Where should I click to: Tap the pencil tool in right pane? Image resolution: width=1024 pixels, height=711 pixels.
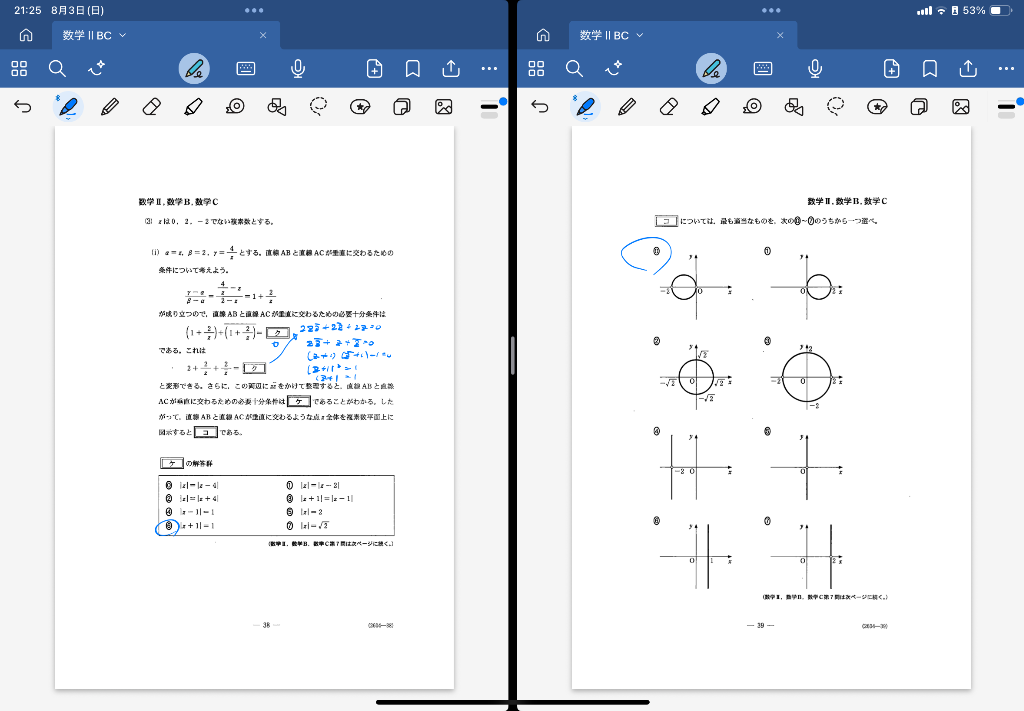(x=627, y=106)
